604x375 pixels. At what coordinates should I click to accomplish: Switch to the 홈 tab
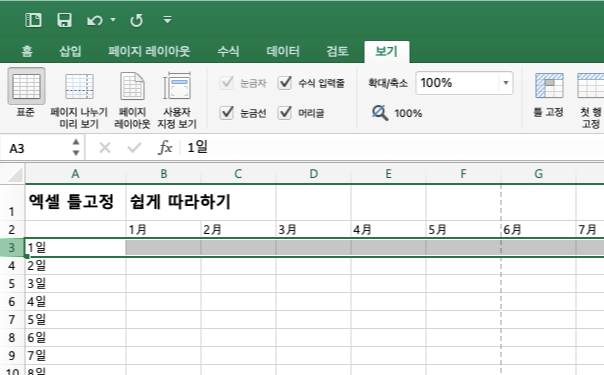pyautogui.click(x=27, y=51)
